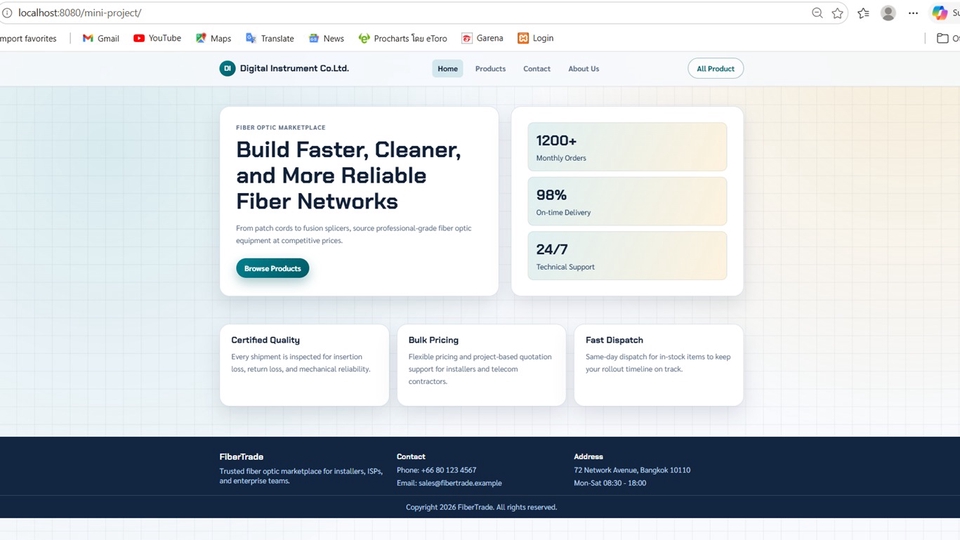Go to Products navigation item

490,69
